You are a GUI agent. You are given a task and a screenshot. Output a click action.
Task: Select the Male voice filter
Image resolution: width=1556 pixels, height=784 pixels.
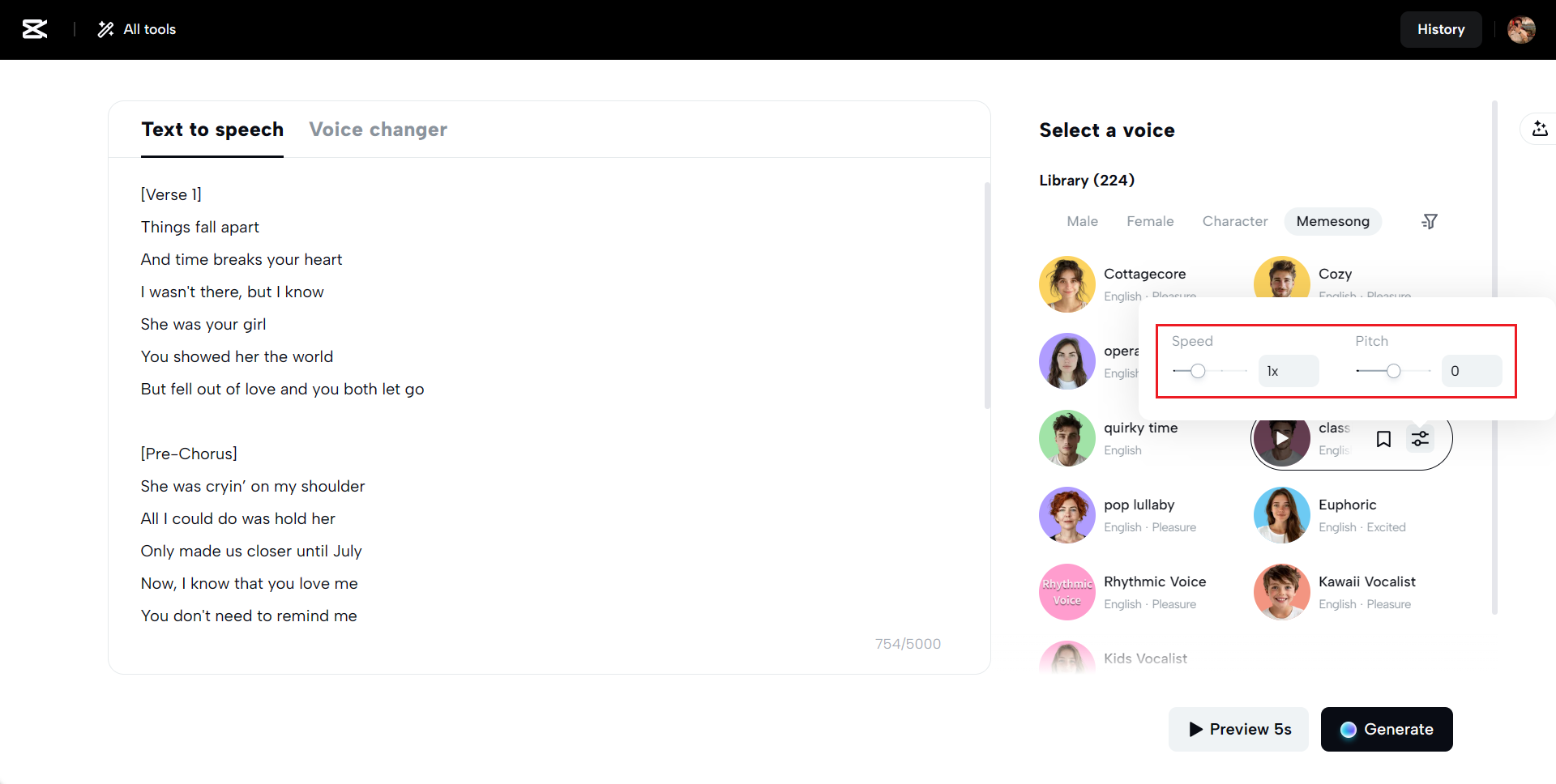tap(1082, 221)
